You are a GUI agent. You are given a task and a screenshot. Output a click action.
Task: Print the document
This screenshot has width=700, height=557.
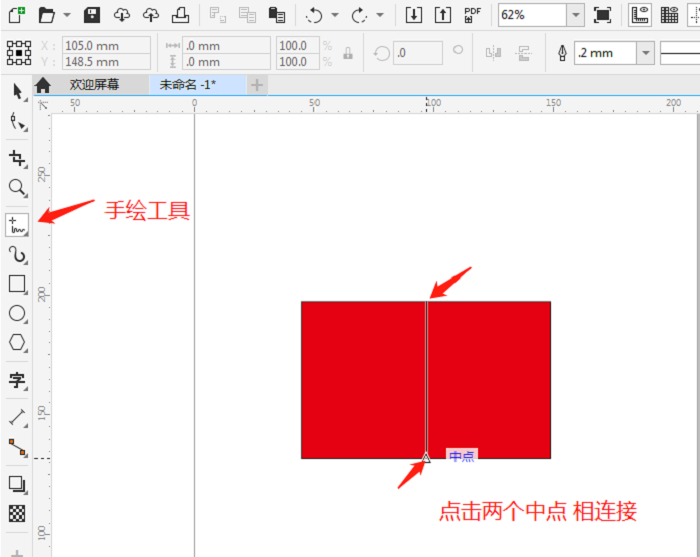coord(180,15)
